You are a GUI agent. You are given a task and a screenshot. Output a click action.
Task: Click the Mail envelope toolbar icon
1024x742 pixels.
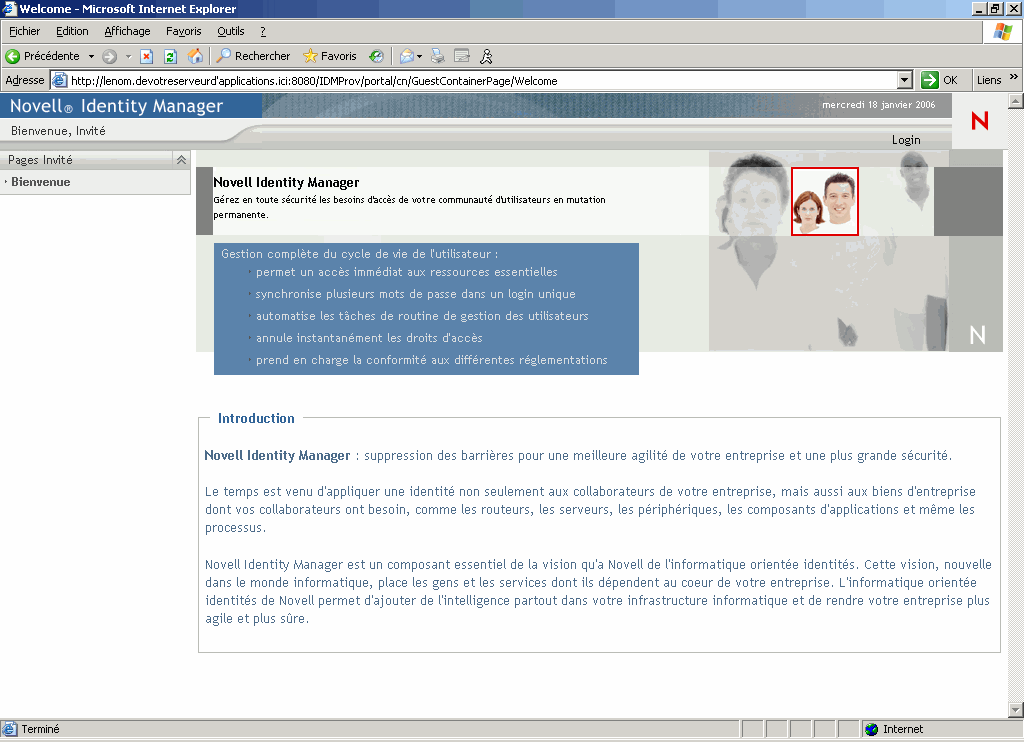407,56
